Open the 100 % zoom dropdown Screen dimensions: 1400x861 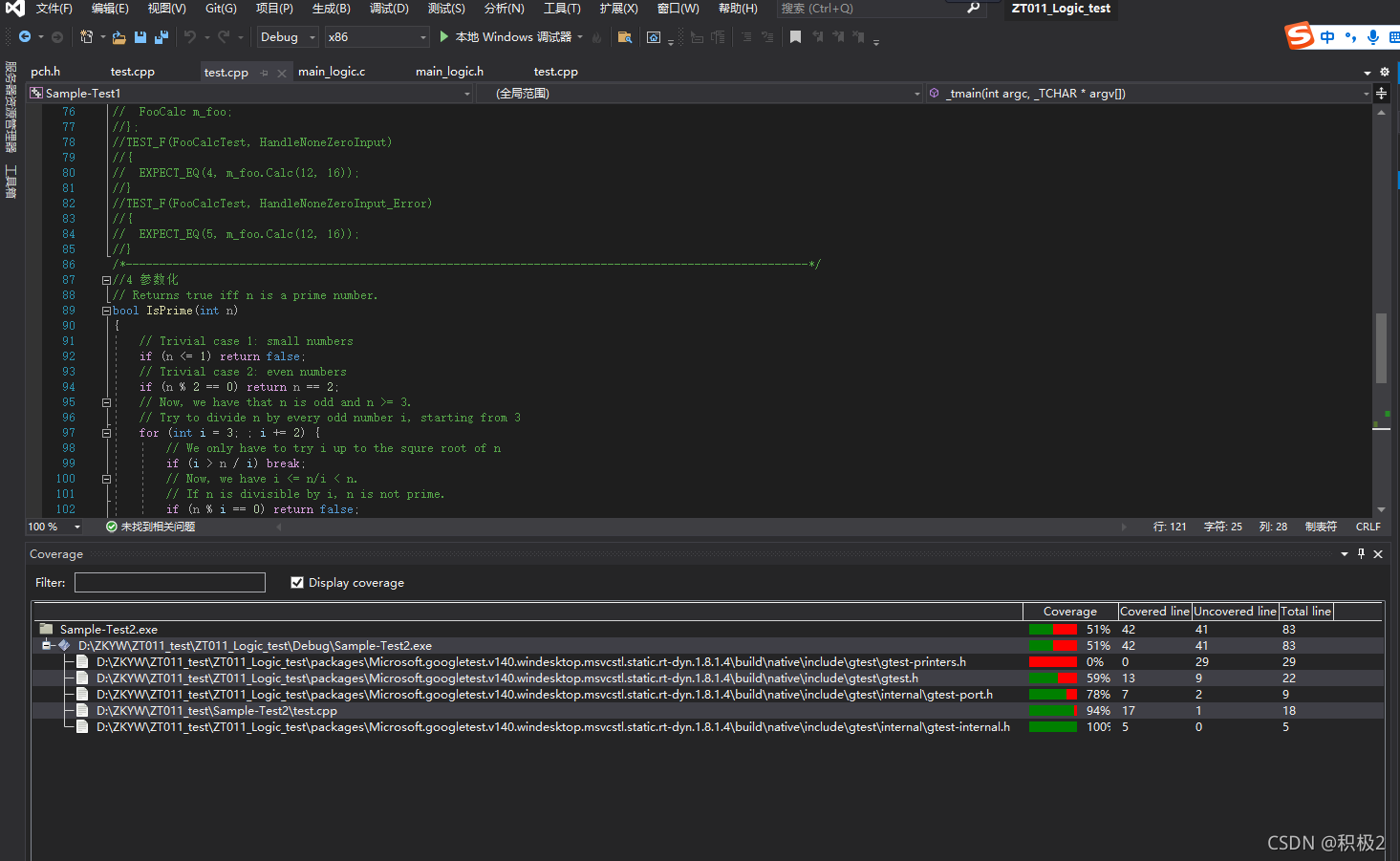point(77,527)
